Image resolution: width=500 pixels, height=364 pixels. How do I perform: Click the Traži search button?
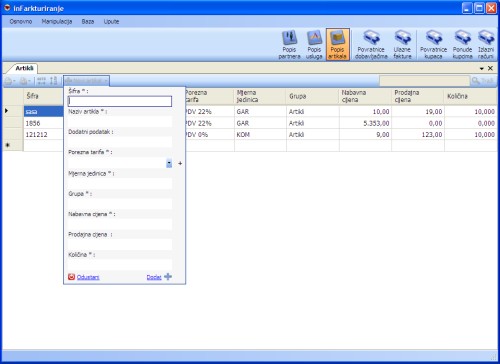(483, 81)
